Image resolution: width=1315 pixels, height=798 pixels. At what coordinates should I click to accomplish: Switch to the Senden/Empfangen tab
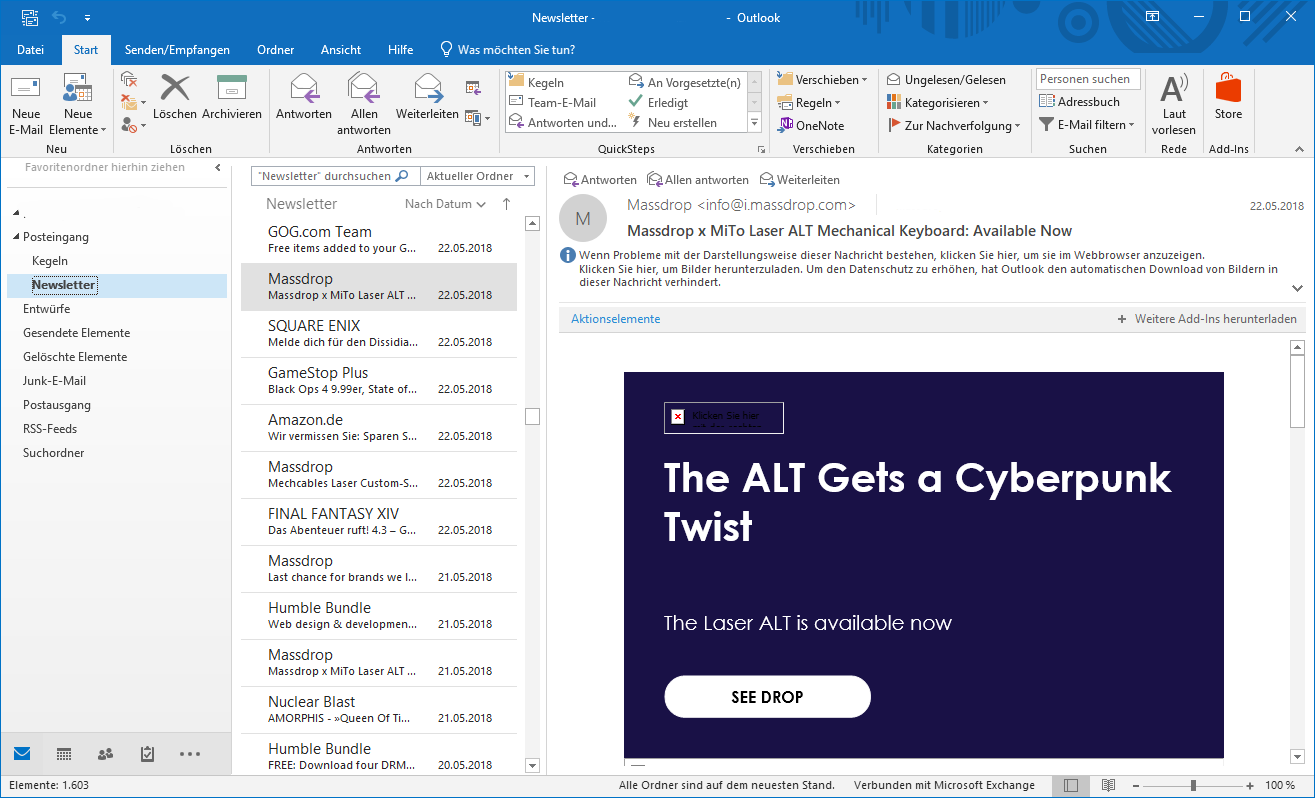coord(177,50)
